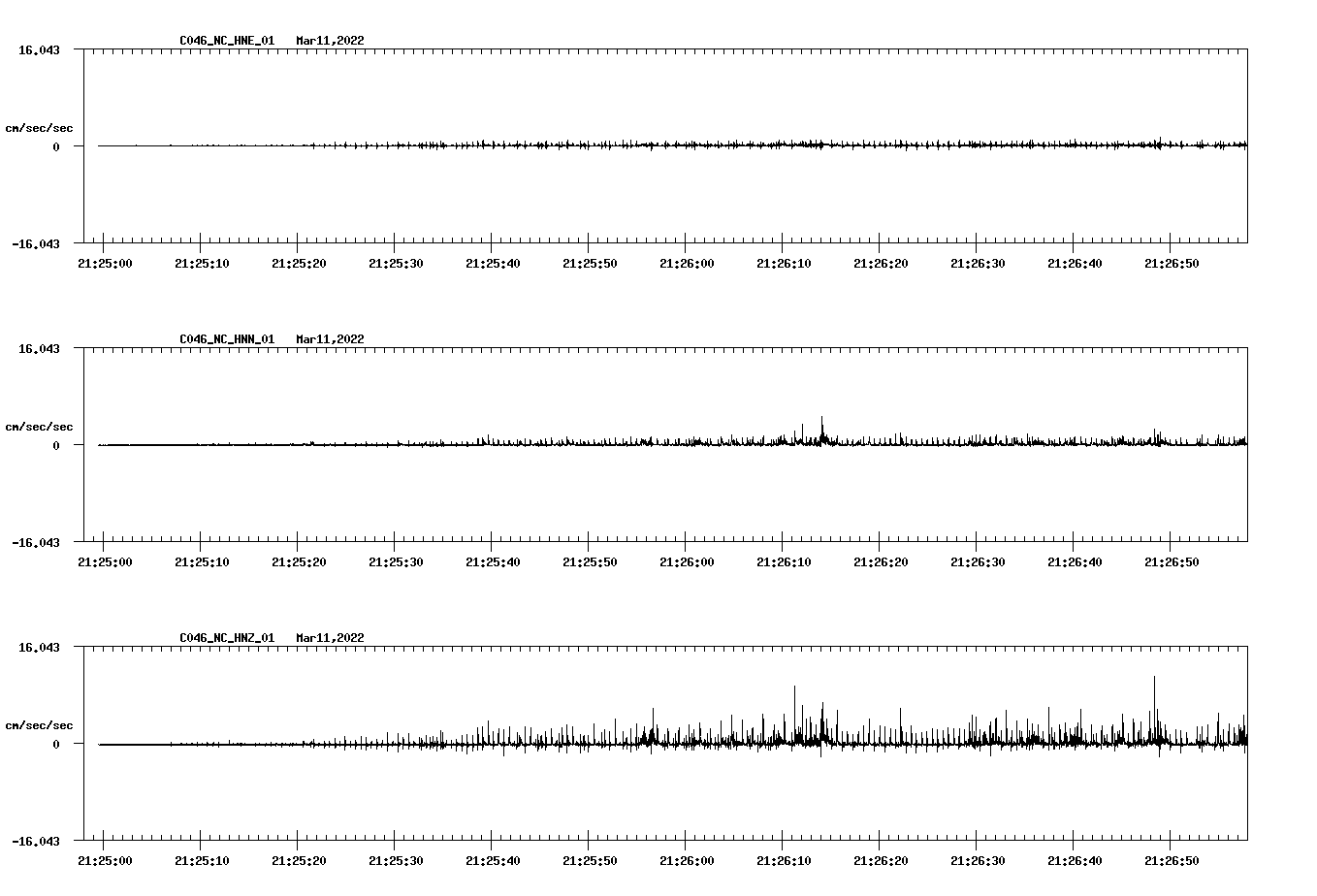Screen dimensions: 1317x896
Task: Click the 21:25:10 time label on the HNE axis
Action: (202, 264)
